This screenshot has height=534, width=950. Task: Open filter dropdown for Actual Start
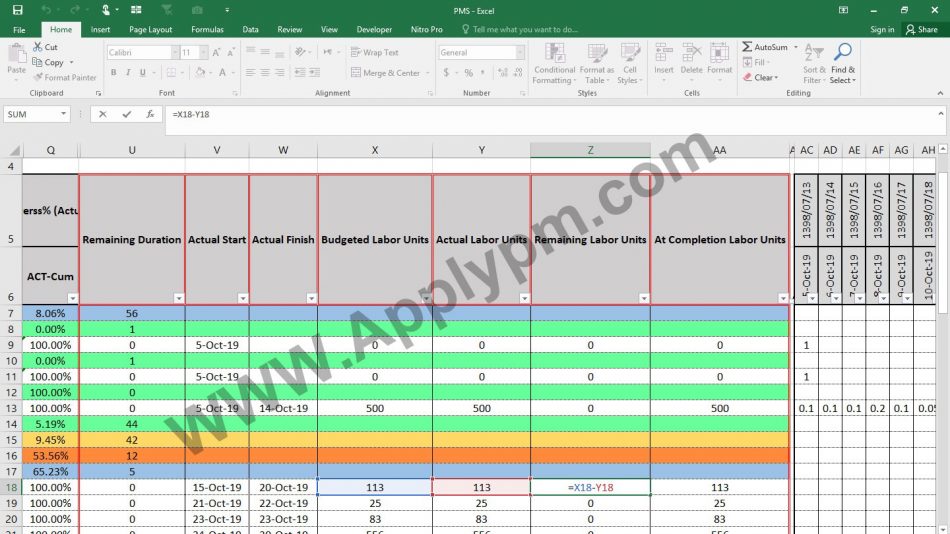point(243,298)
